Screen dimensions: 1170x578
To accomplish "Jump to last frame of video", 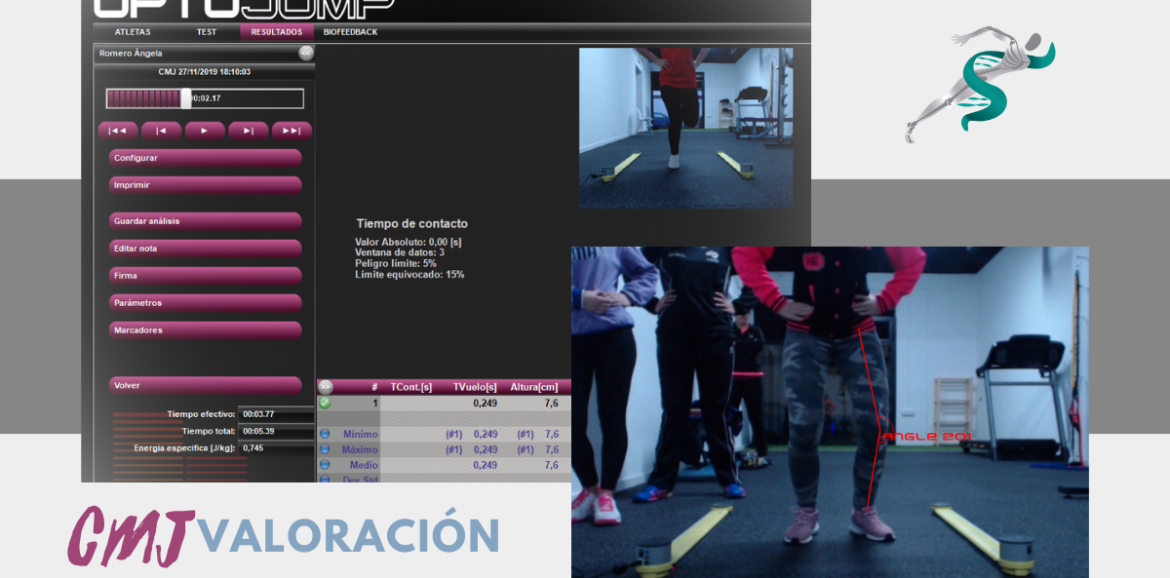I will coord(292,131).
